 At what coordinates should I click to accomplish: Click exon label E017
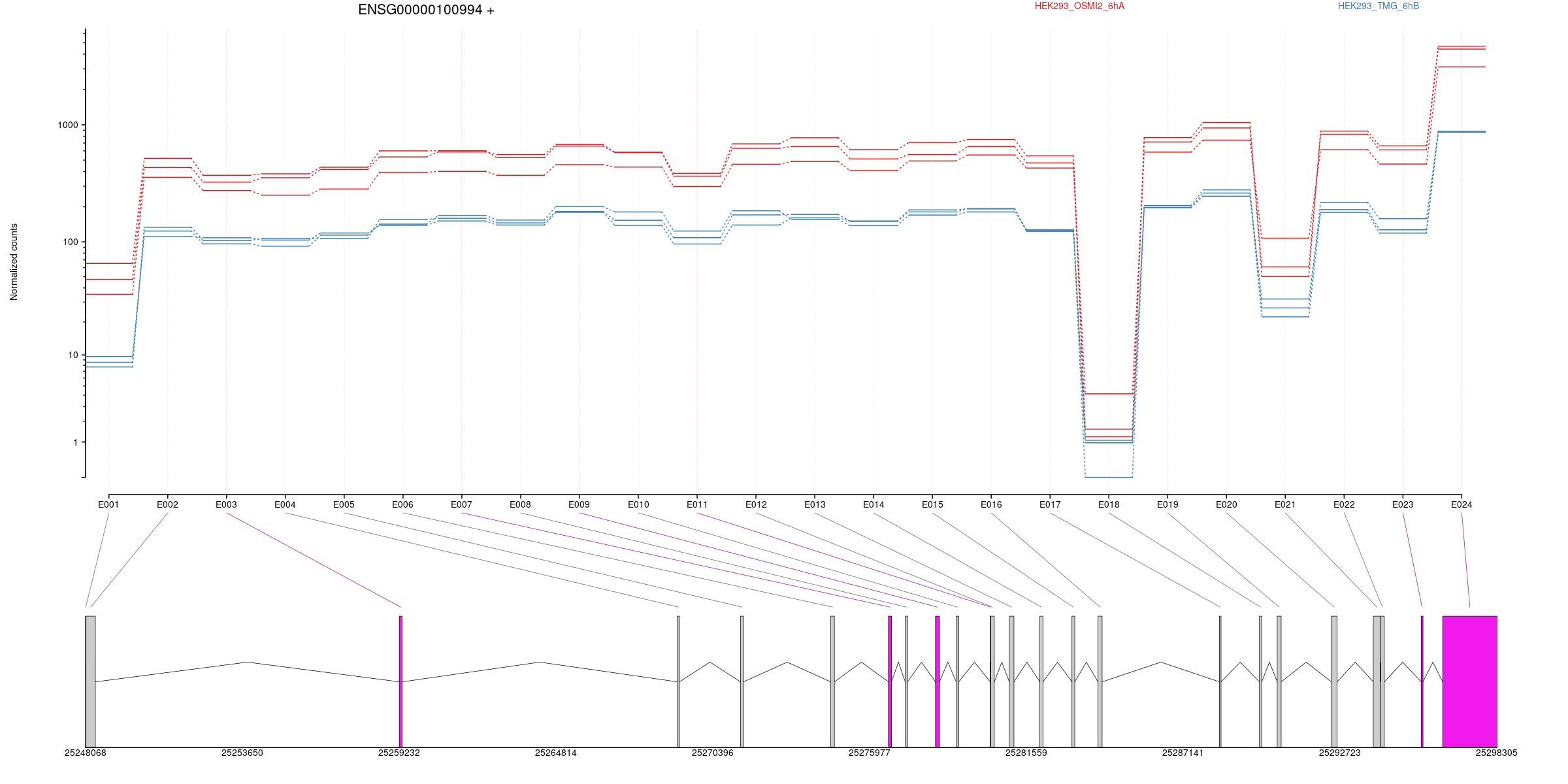[1050, 504]
